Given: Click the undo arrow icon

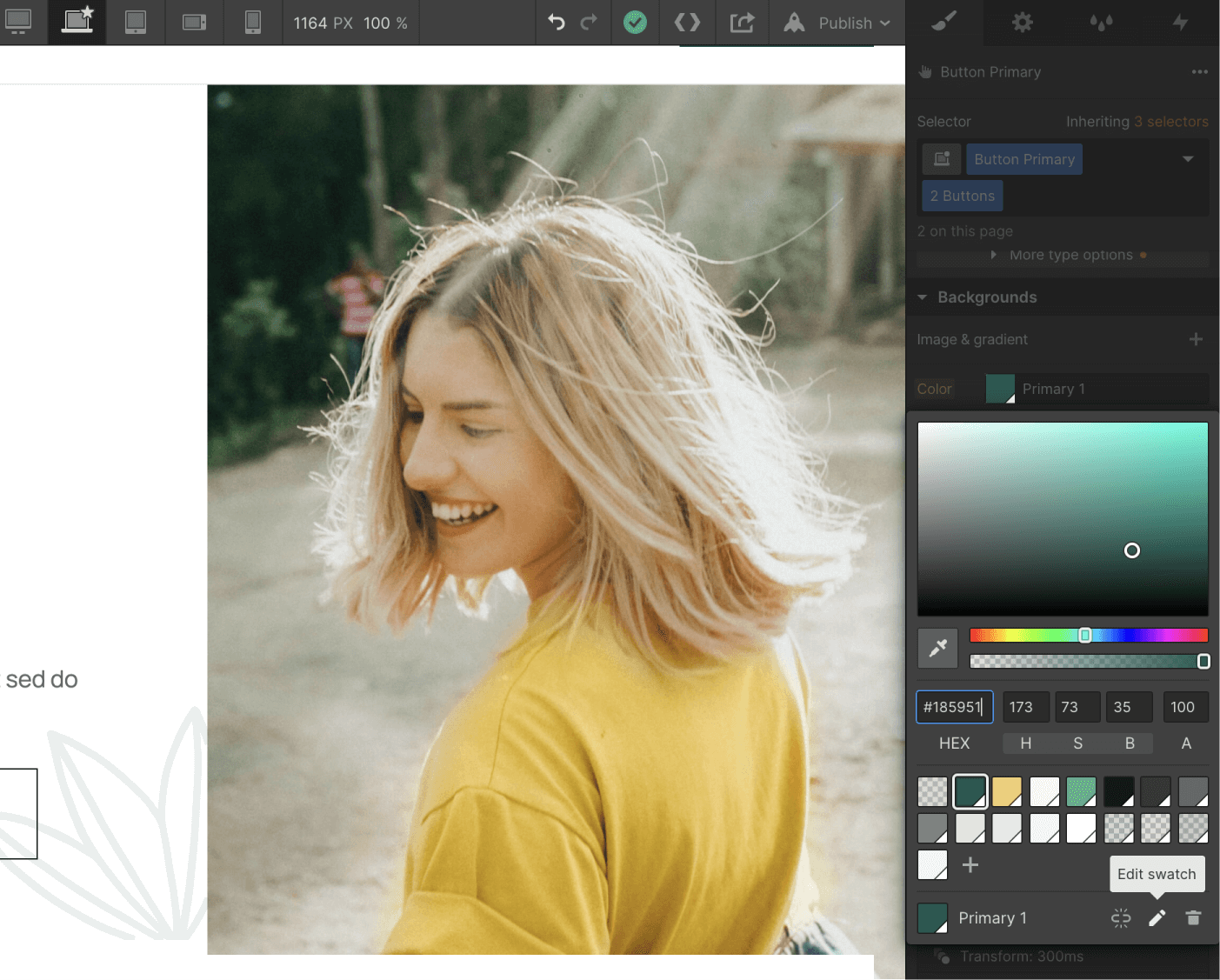Looking at the screenshot, I should tap(557, 23).
